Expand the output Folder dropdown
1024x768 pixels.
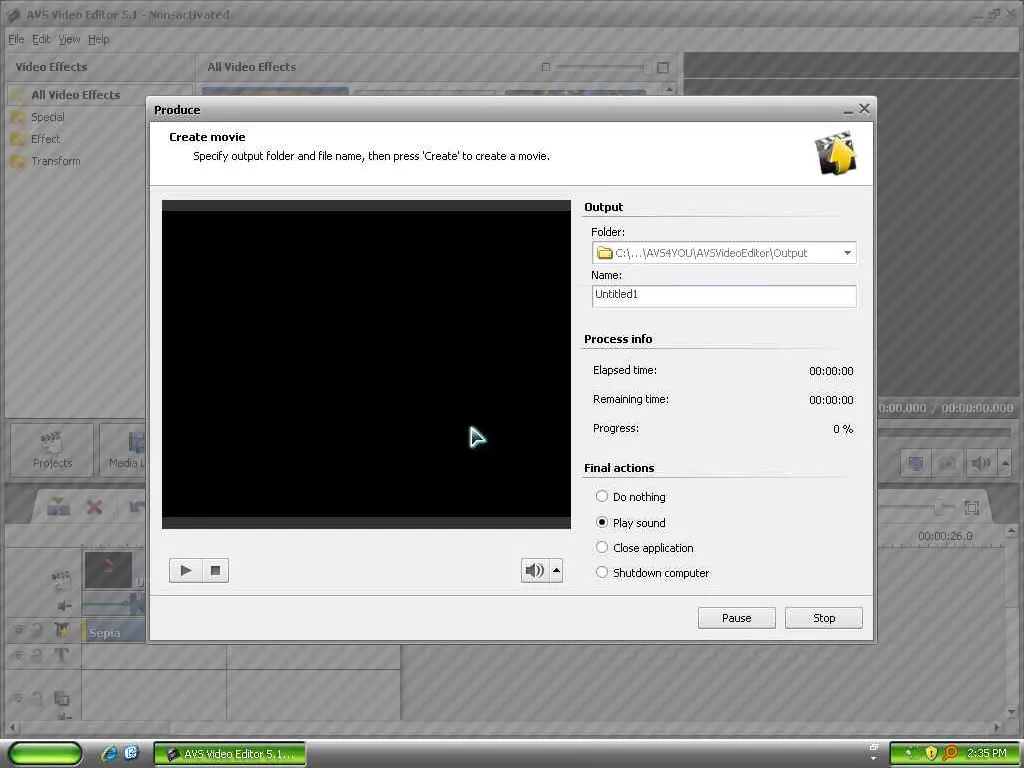pyautogui.click(x=847, y=253)
